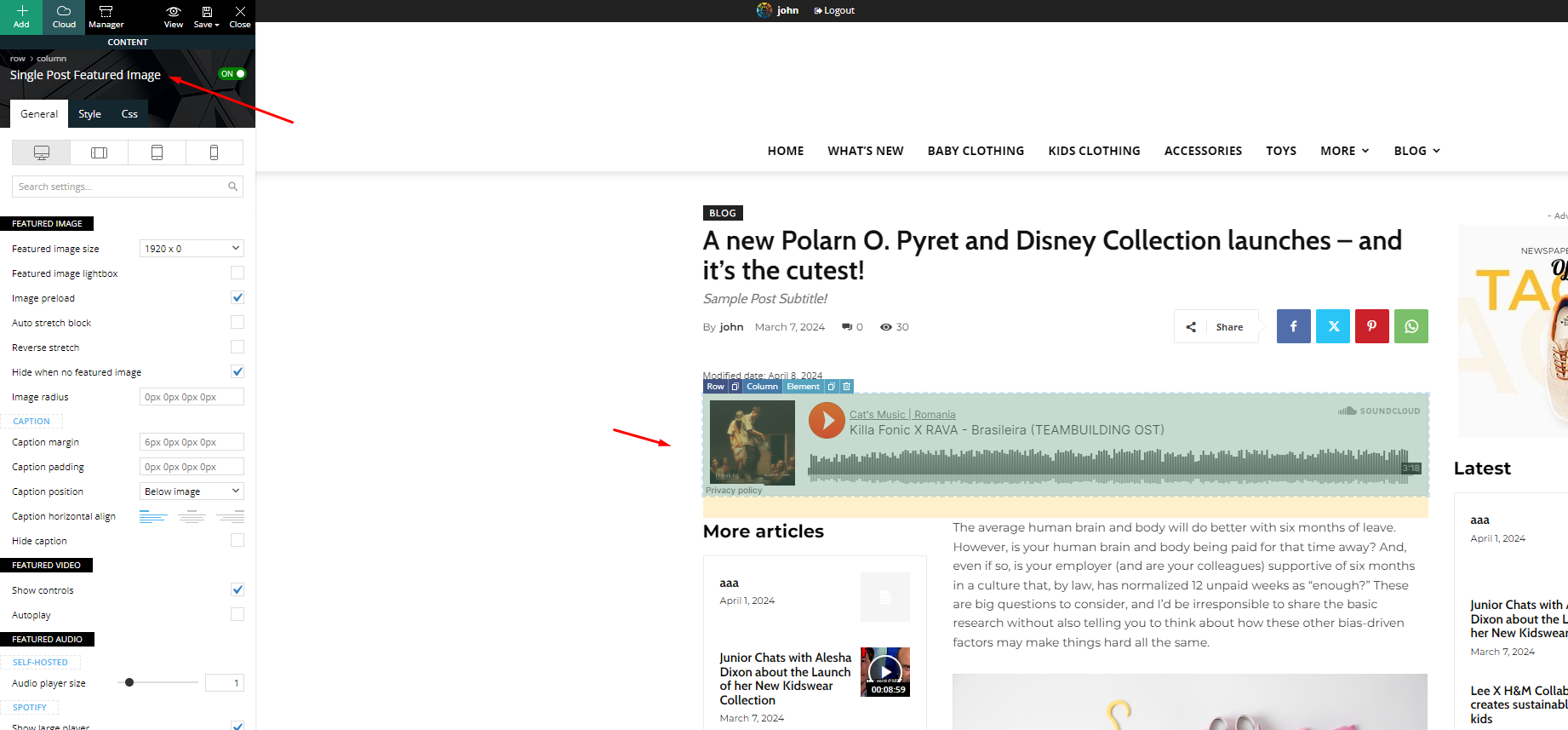Open the Caption position dropdown

[192, 491]
